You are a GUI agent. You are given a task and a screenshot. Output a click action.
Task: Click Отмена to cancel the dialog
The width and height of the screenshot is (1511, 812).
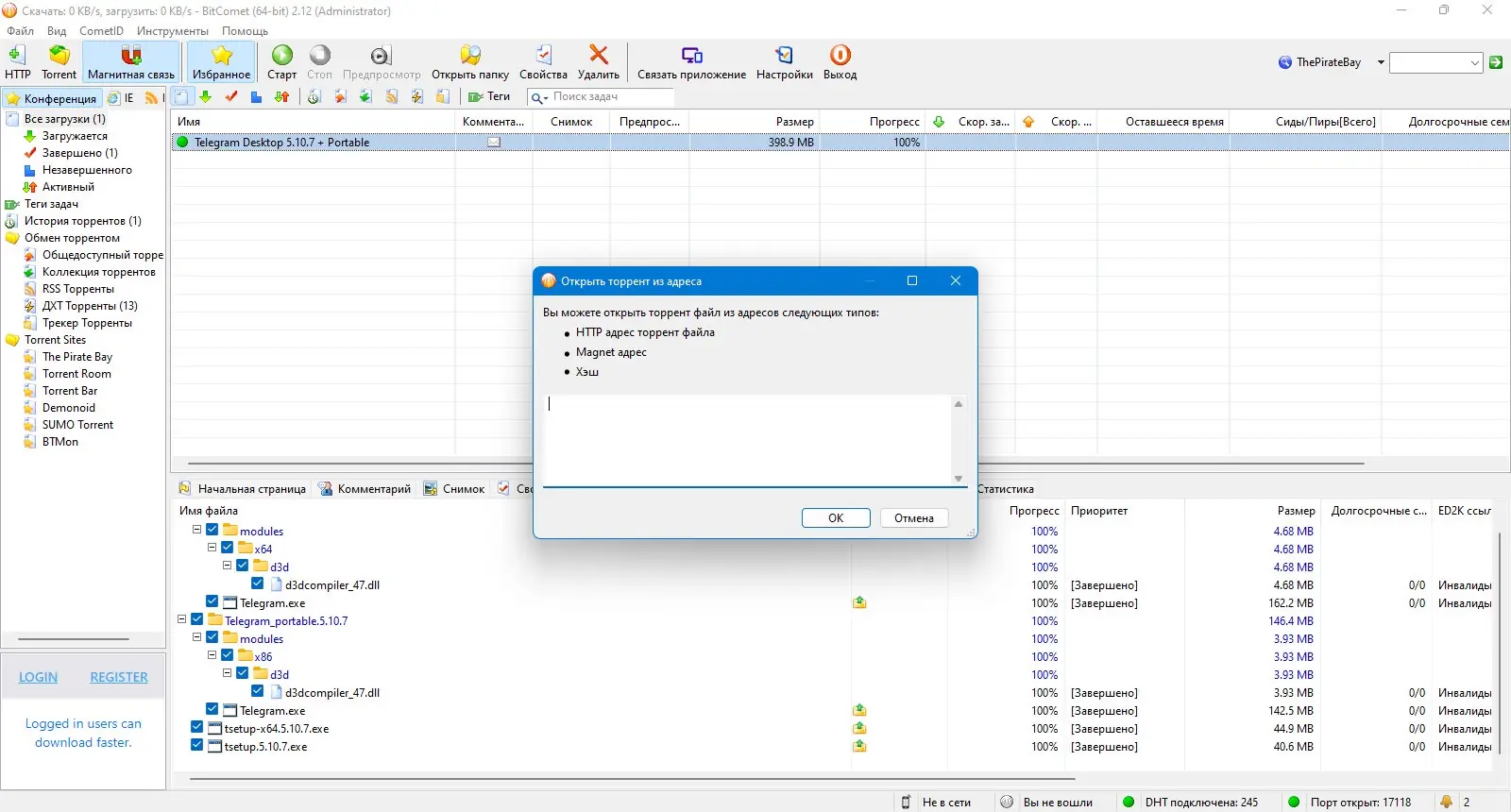(914, 518)
